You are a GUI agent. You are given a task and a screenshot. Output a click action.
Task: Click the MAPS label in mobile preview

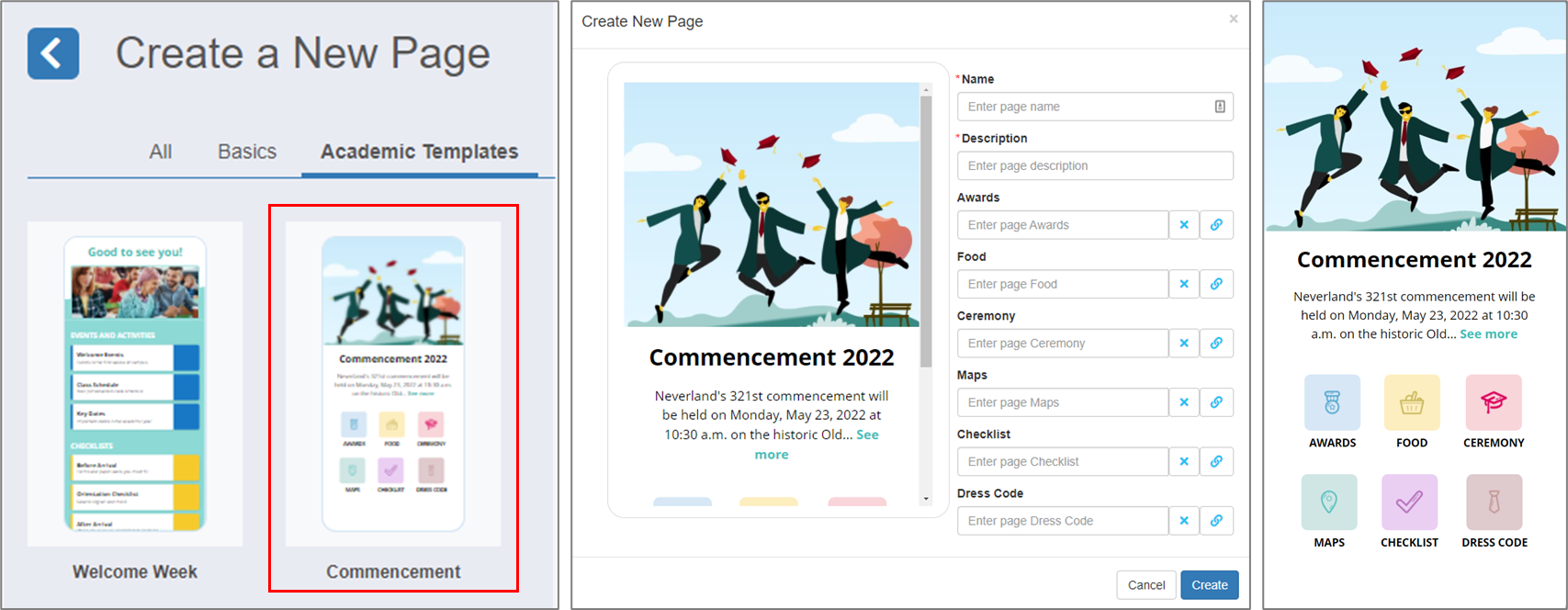[1329, 543]
